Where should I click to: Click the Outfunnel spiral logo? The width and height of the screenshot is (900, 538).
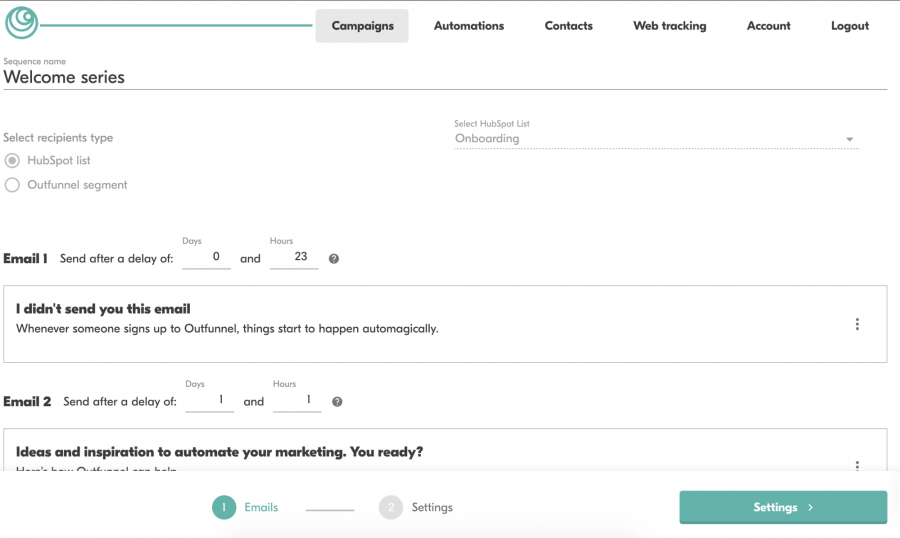21,23
